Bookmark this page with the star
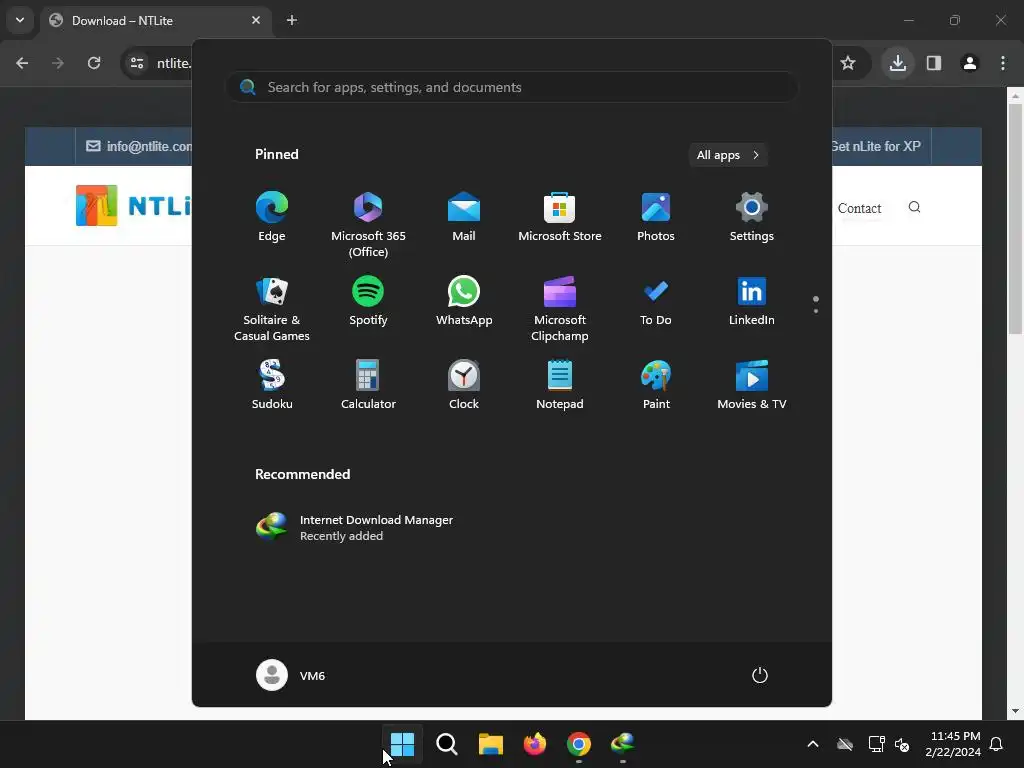The height and width of the screenshot is (768, 1024). pos(848,63)
